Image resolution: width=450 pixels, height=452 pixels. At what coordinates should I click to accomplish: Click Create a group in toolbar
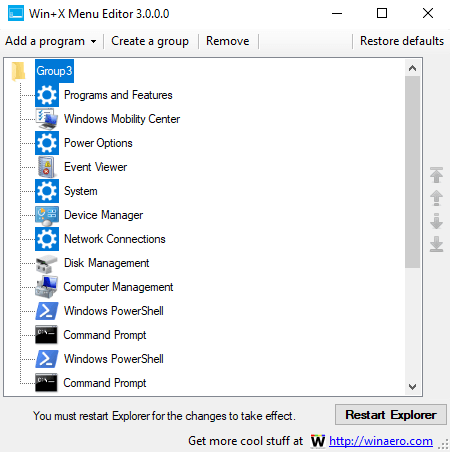150,41
